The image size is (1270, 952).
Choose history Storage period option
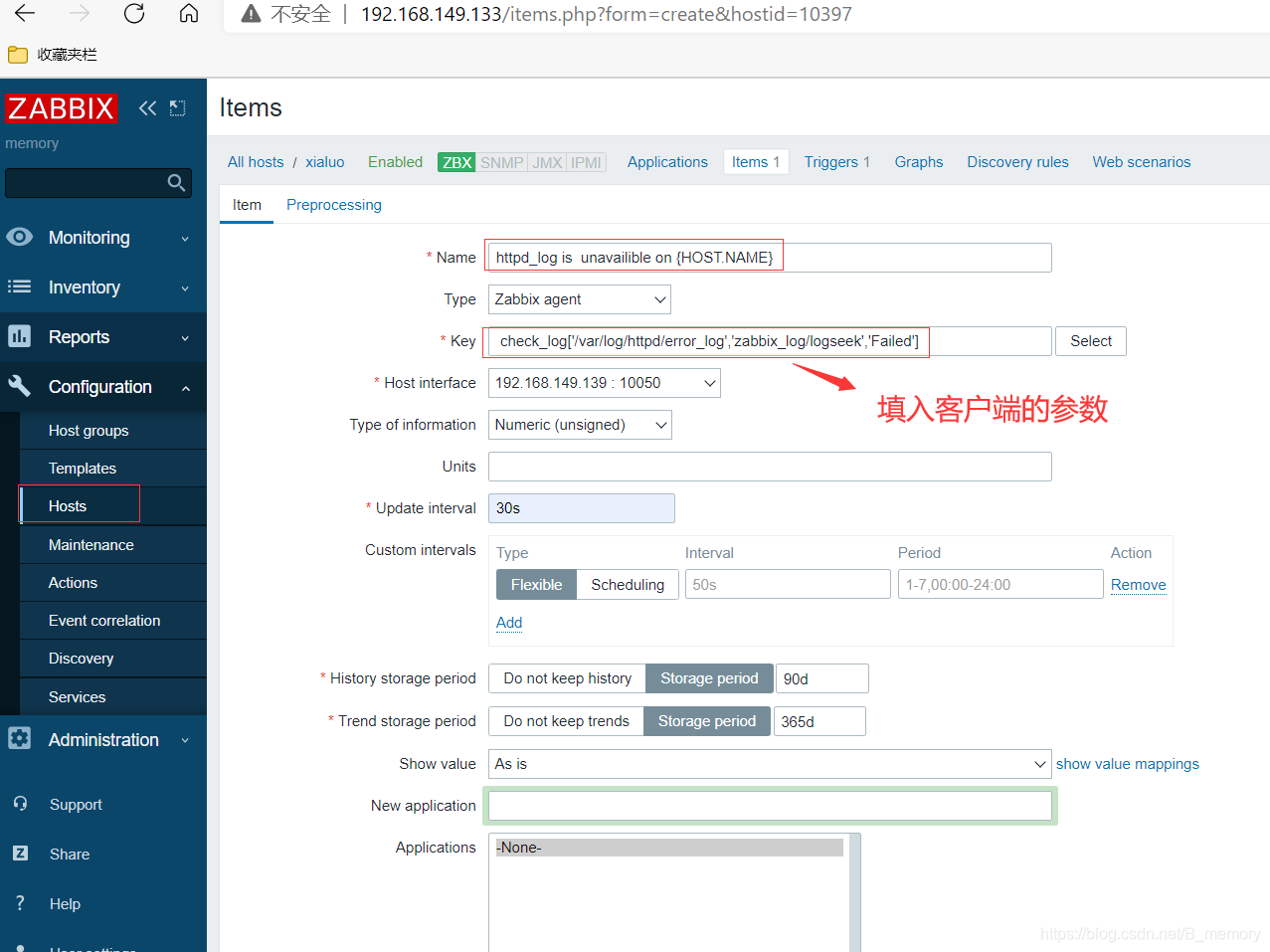[709, 678]
